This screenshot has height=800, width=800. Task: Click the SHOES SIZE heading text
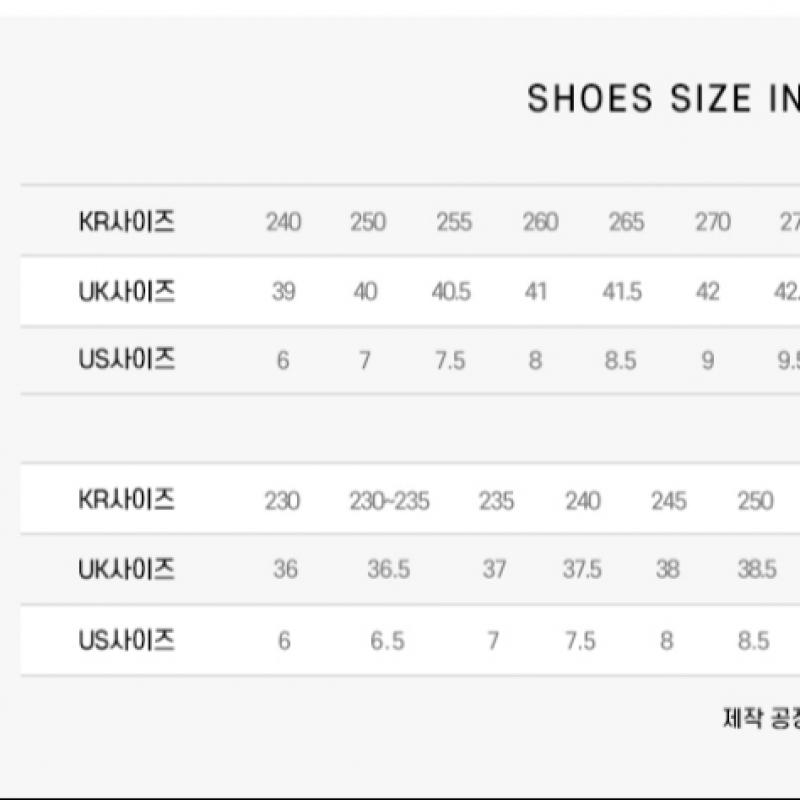pyautogui.click(x=662, y=99)
